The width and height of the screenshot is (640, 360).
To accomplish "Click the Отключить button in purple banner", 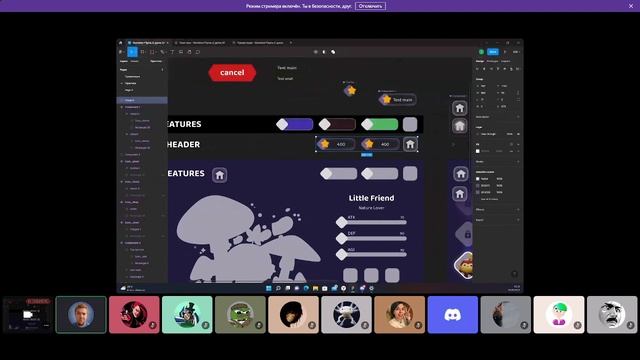I will point(370,6).
